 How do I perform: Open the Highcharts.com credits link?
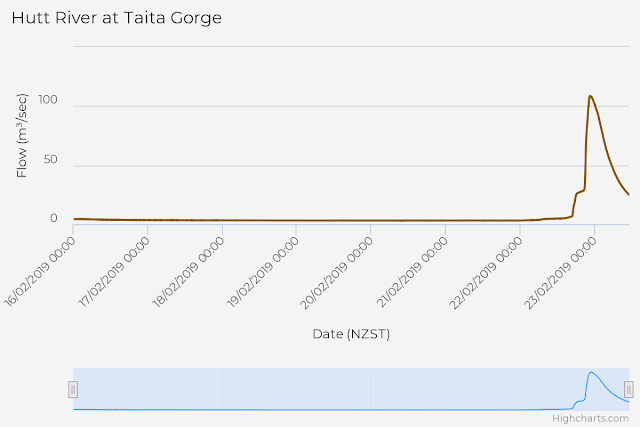(590, 418)
